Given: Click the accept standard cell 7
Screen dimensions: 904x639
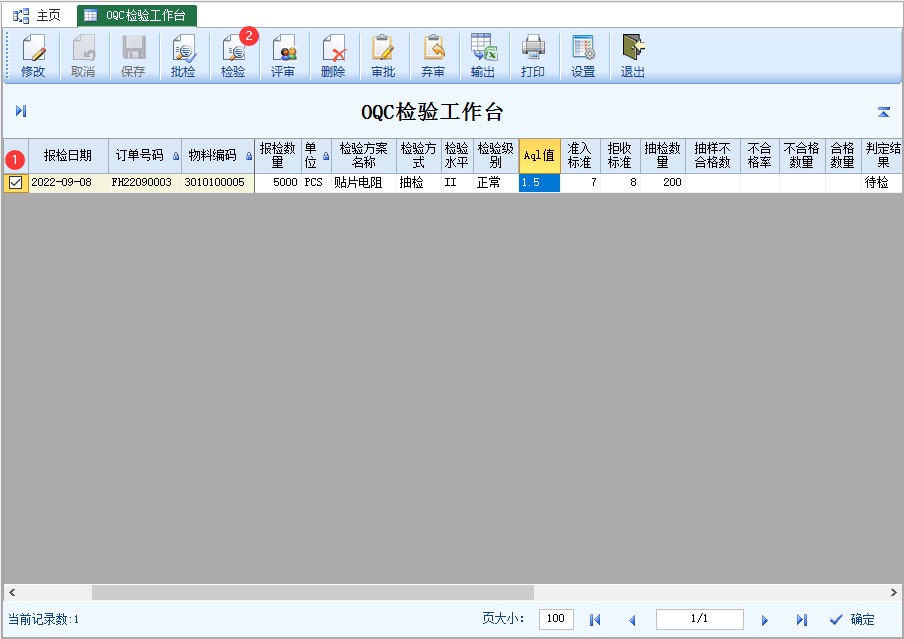Looking at the screenshot, I should pos(580,183).
